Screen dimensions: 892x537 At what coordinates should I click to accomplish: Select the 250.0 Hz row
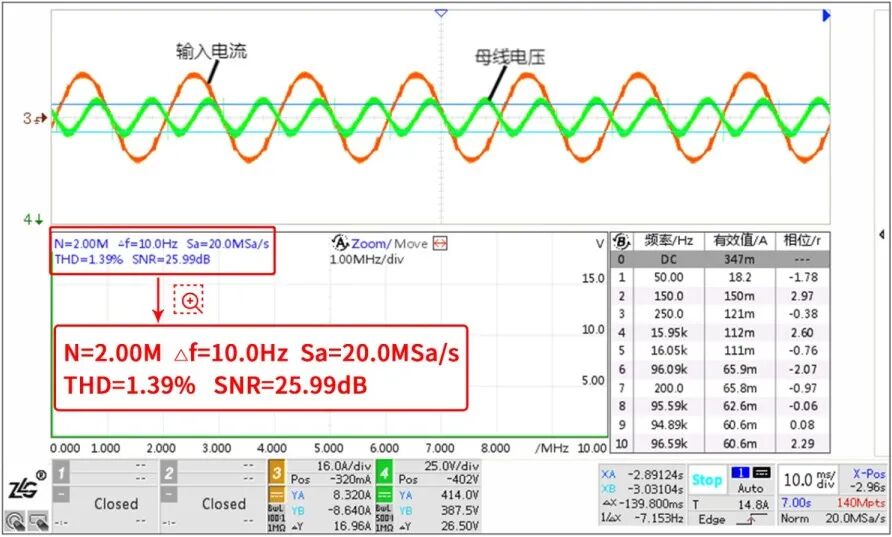point(721,314)
